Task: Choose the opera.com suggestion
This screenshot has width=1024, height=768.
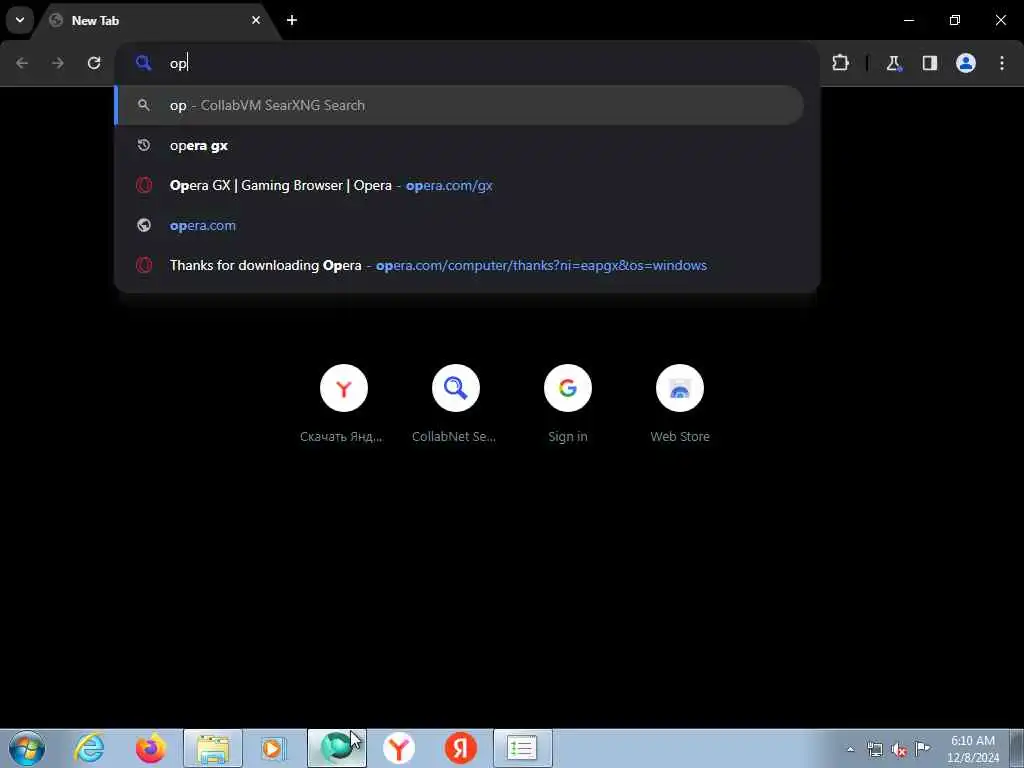Action: click(459, 225)
